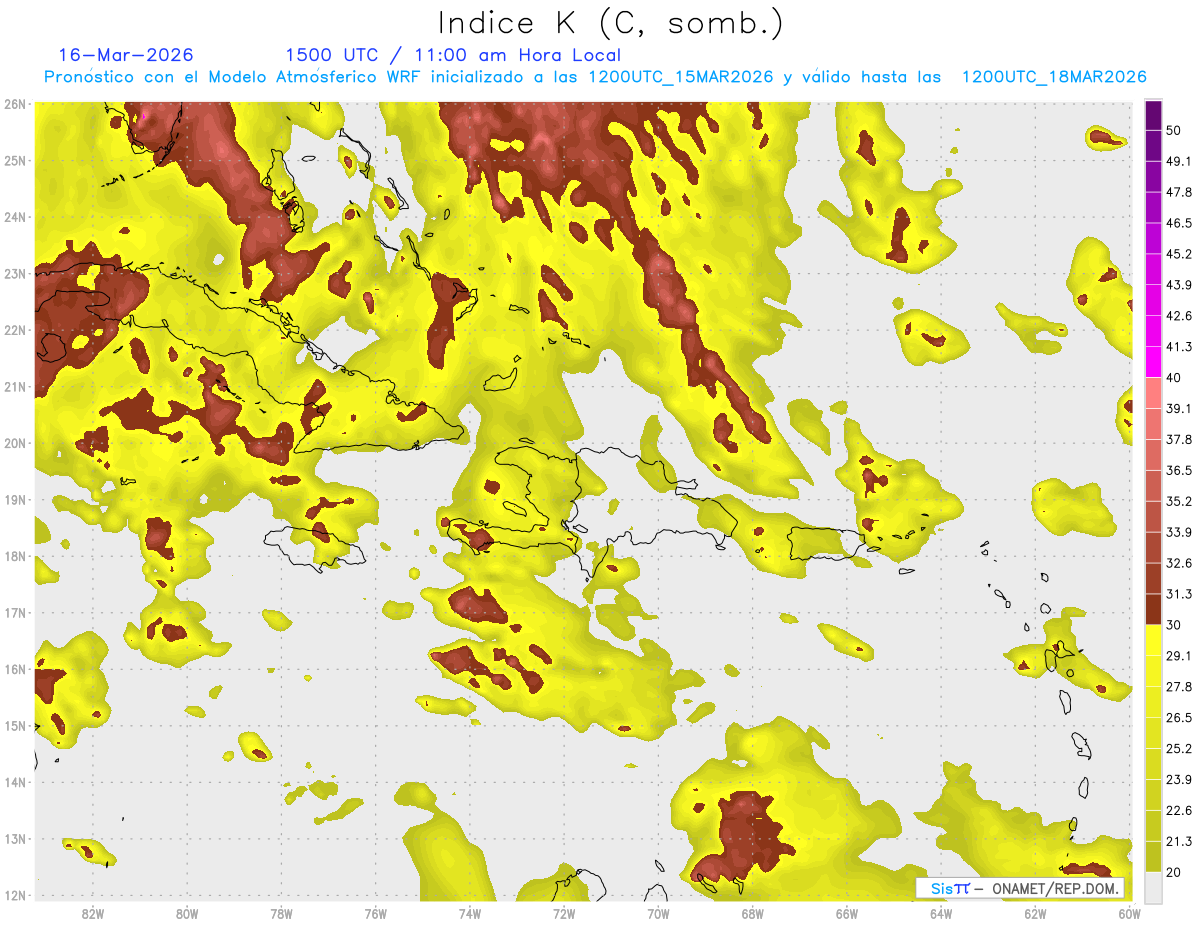Click the '64W' longitude label

[x=941, y=914]
